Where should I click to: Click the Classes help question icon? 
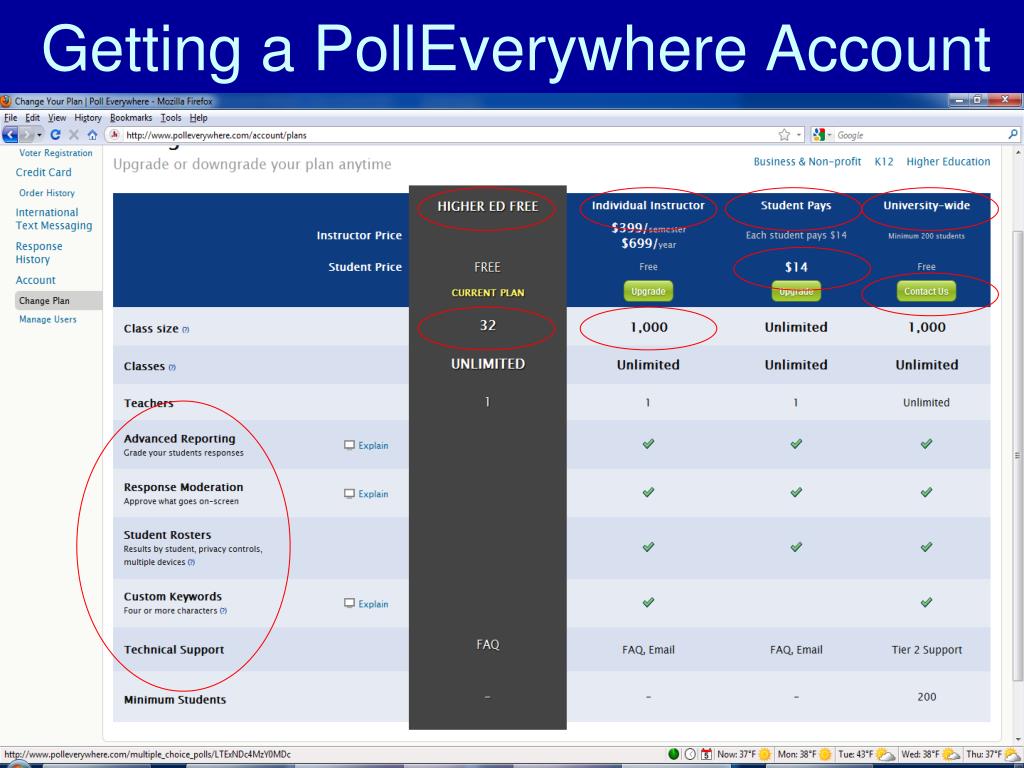(x=172, y=368)
